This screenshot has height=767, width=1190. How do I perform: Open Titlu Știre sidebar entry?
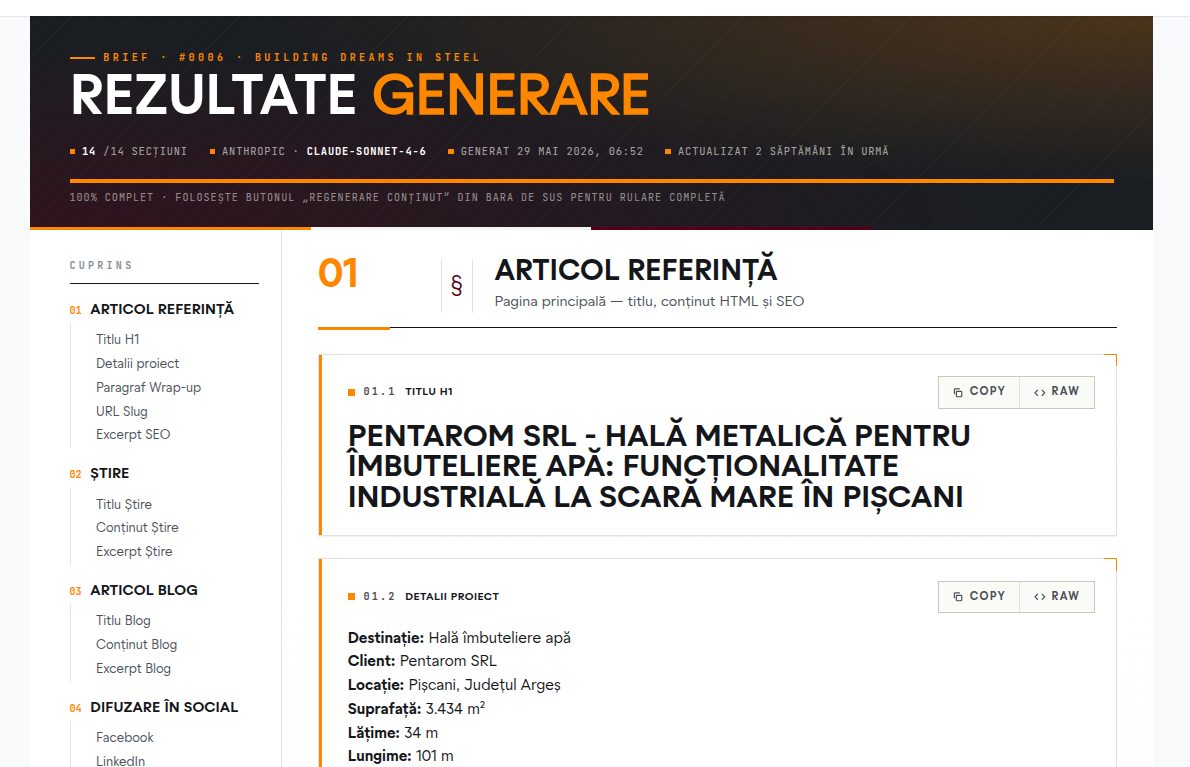[124, 505]
